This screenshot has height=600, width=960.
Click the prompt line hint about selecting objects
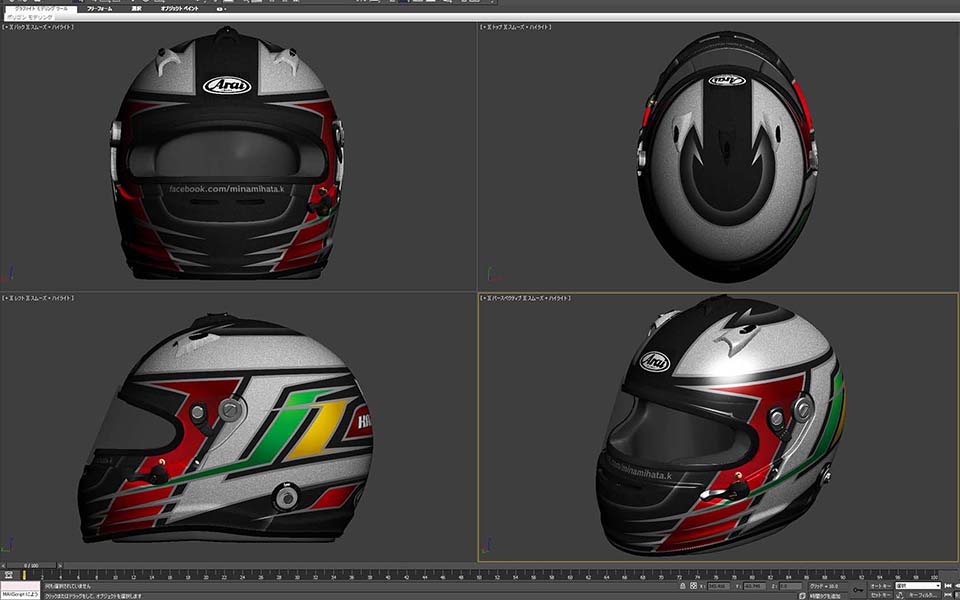coord(93,596)
